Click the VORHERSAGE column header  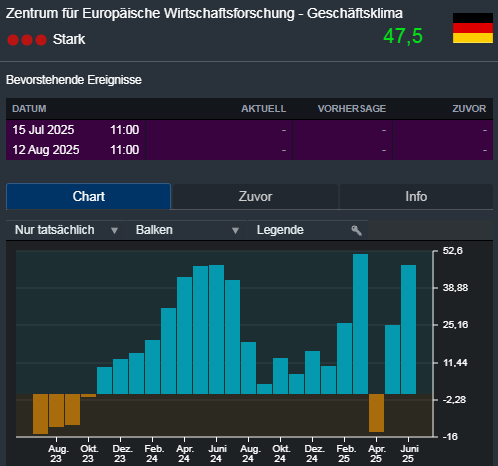(352, 109)
